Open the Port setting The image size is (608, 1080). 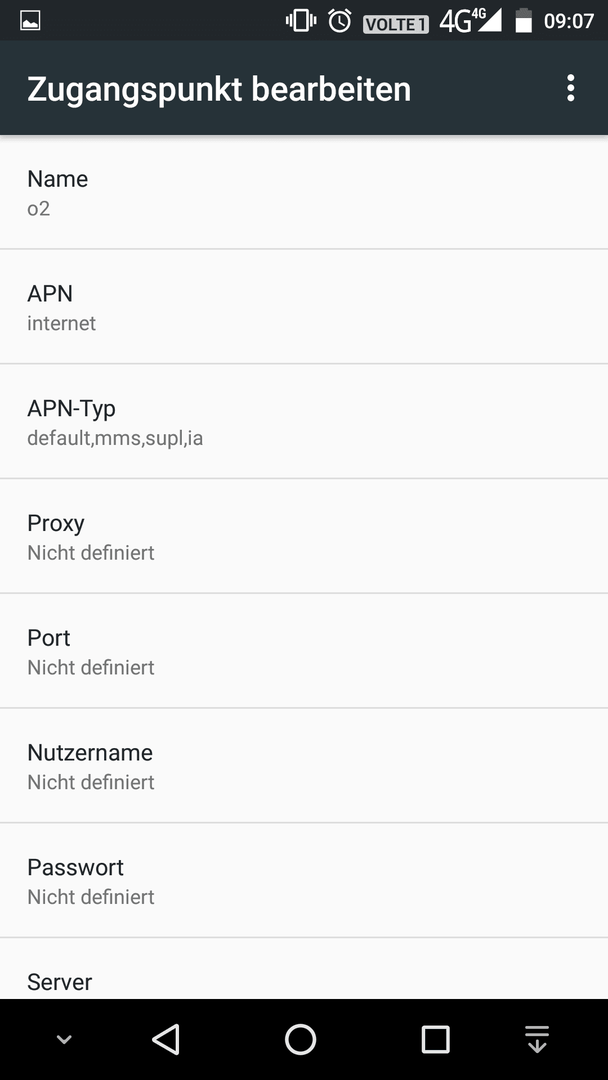pyautogui.click(x=304, y=650)
